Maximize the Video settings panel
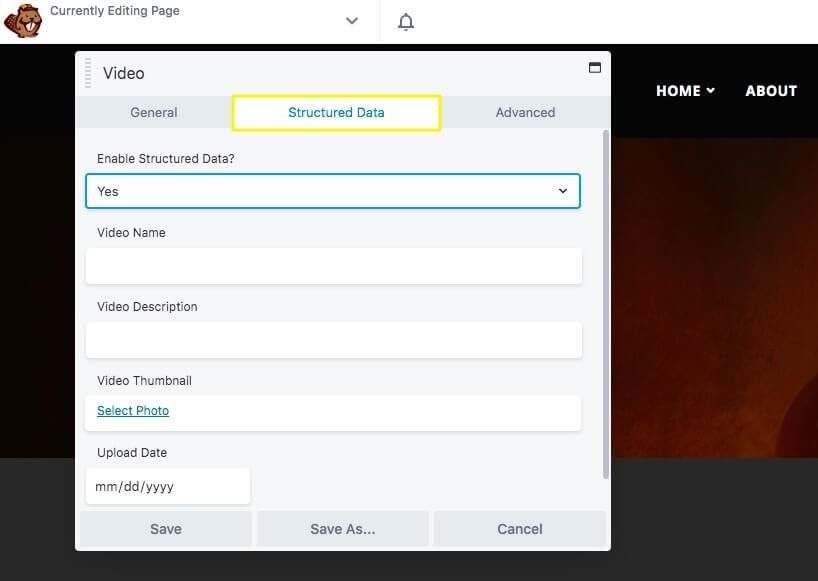Viewport: 818px width, 581px height. click(x=594, y=68)
